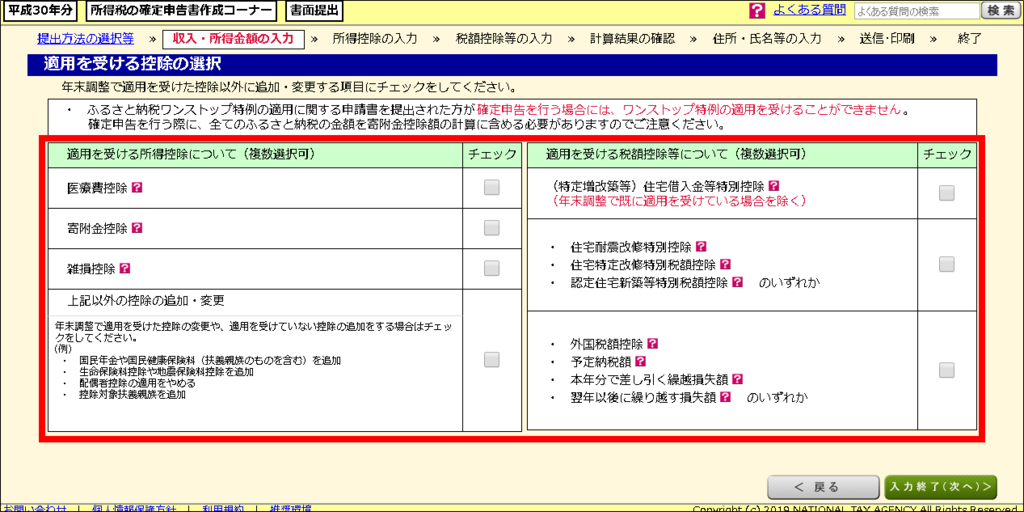Click the 終了 step text

click(969, 39)
